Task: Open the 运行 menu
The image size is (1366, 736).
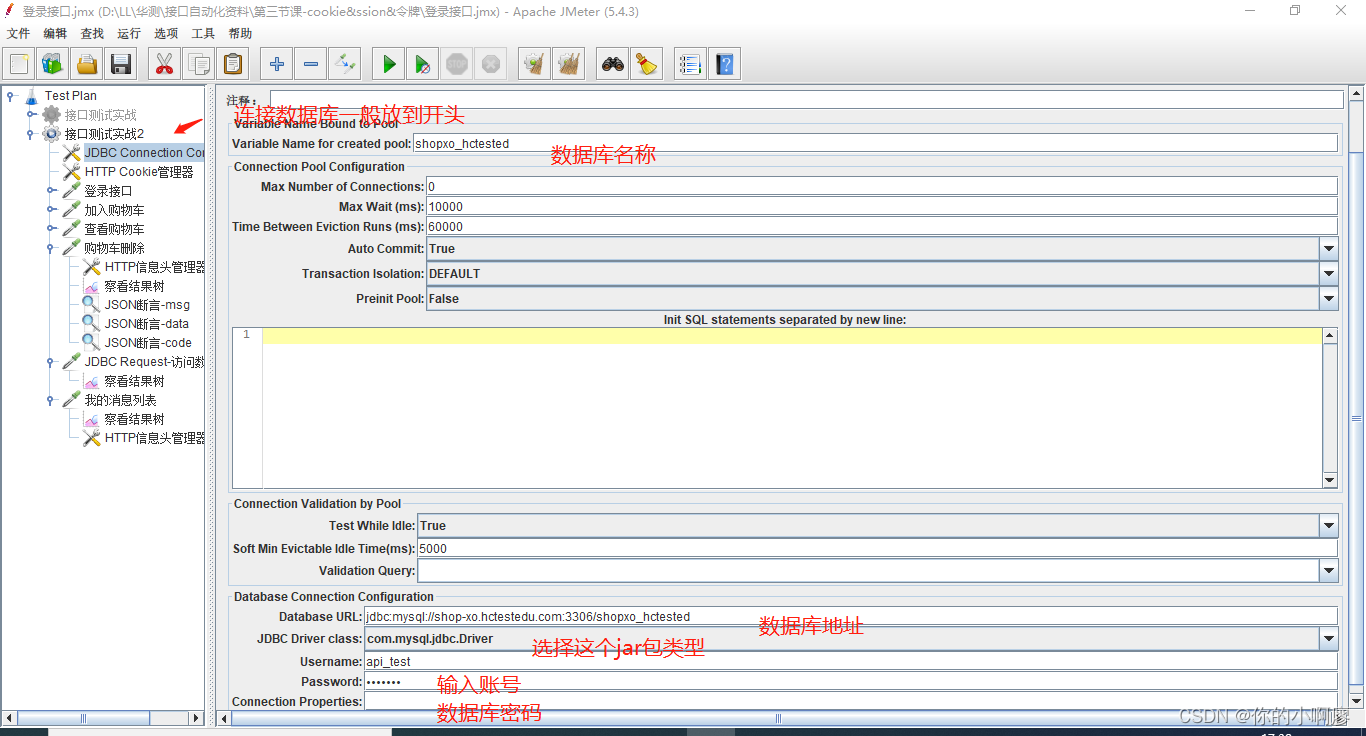Action: (129, 34)
